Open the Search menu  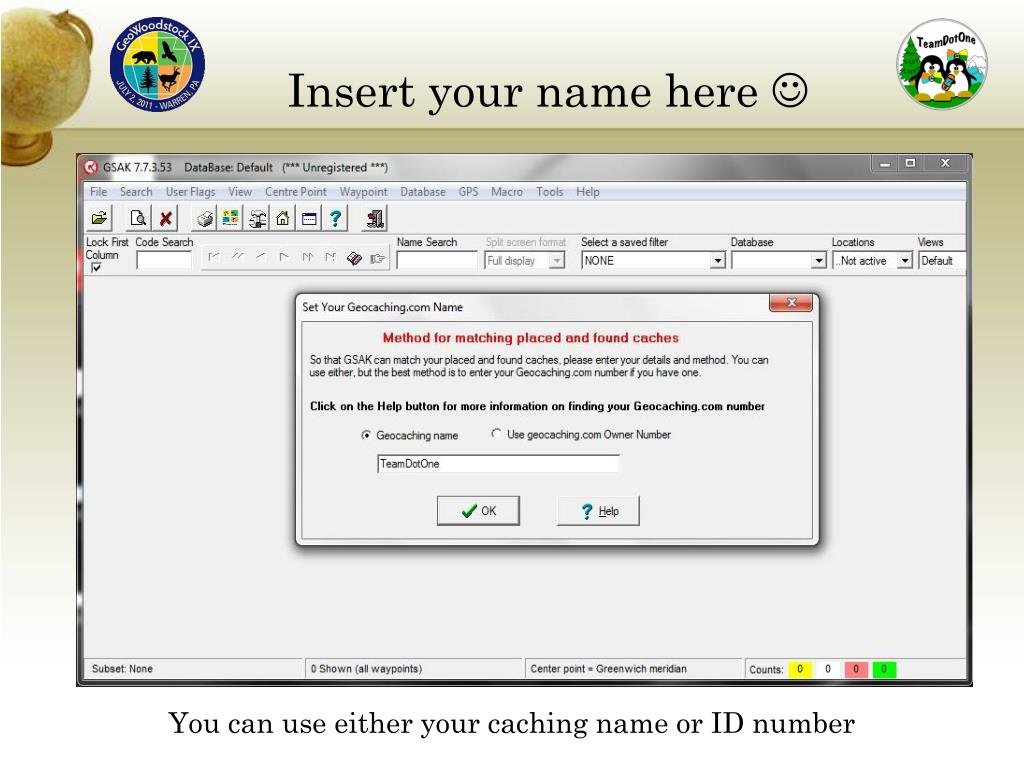point(136,192)
